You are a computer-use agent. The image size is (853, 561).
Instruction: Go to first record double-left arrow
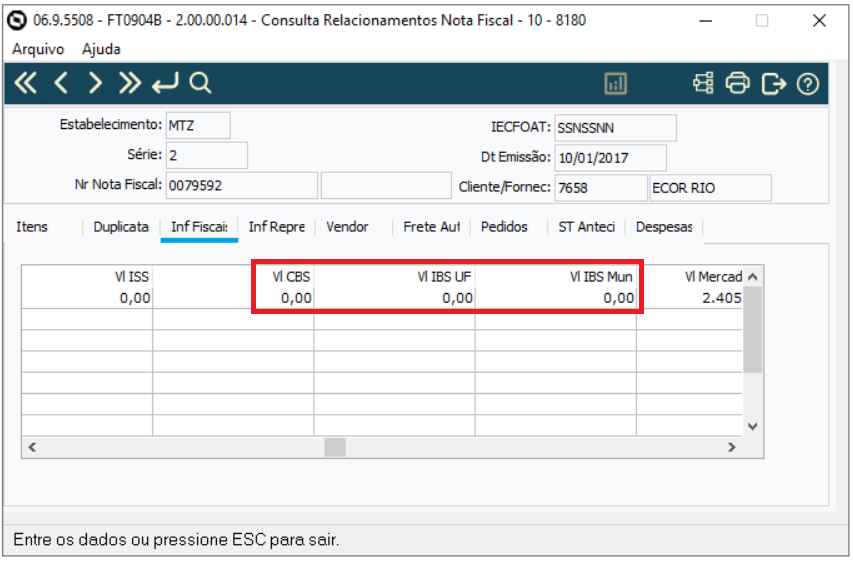[x=26, y=83]
